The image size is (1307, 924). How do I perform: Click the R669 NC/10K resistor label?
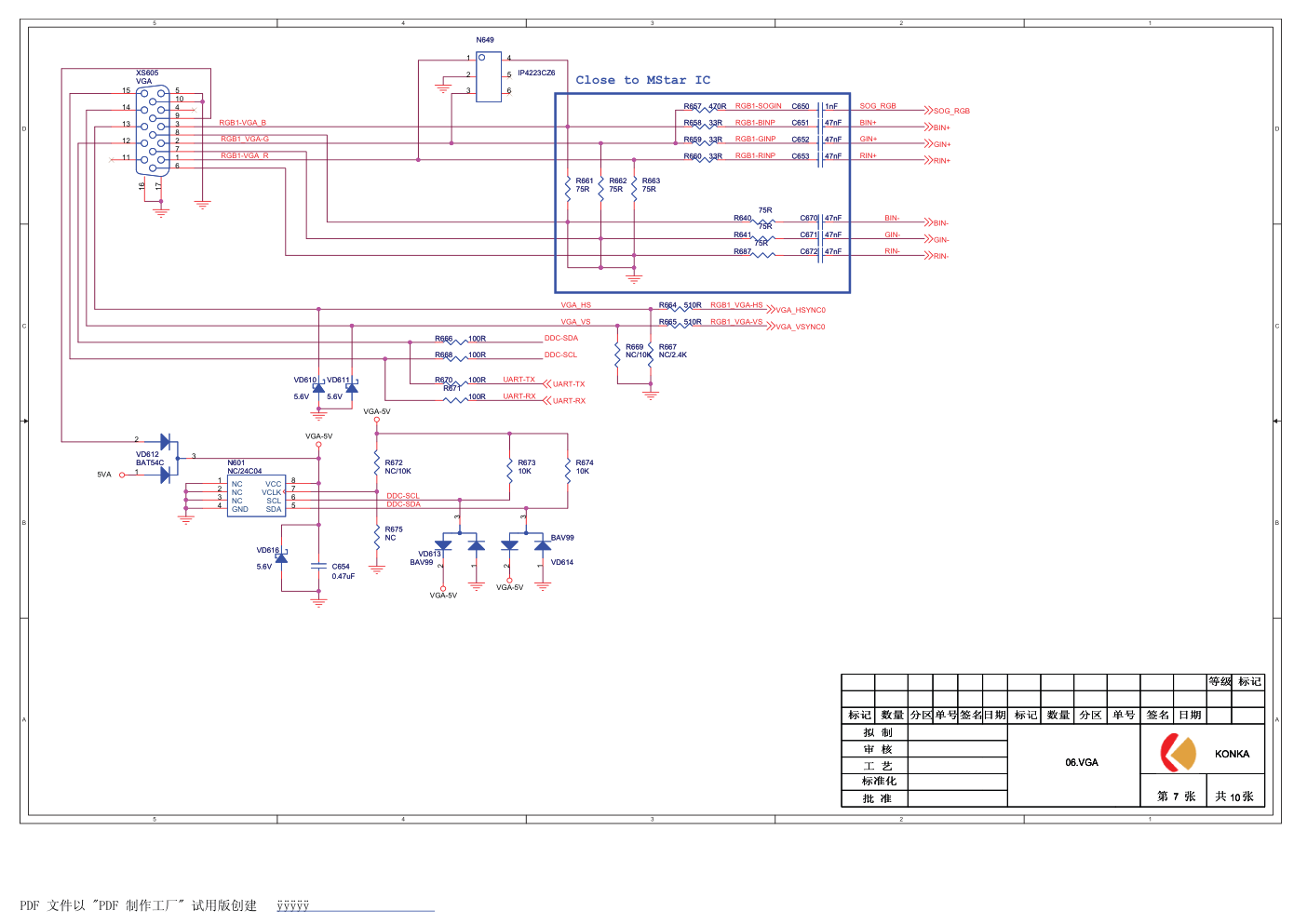point(639,351)
